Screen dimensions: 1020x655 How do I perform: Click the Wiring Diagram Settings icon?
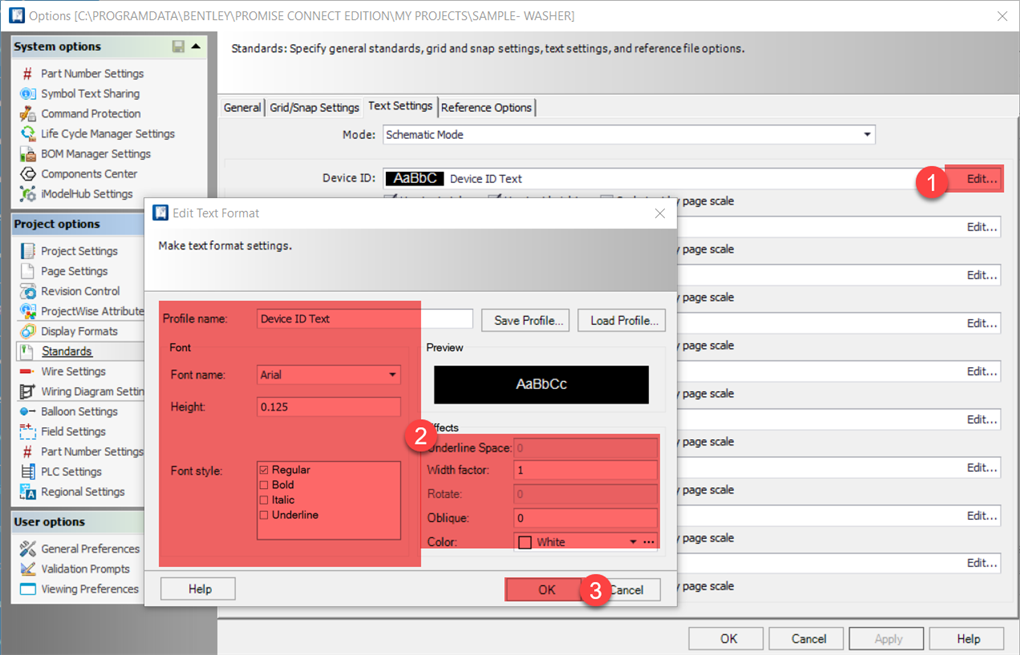click(27, 392)
